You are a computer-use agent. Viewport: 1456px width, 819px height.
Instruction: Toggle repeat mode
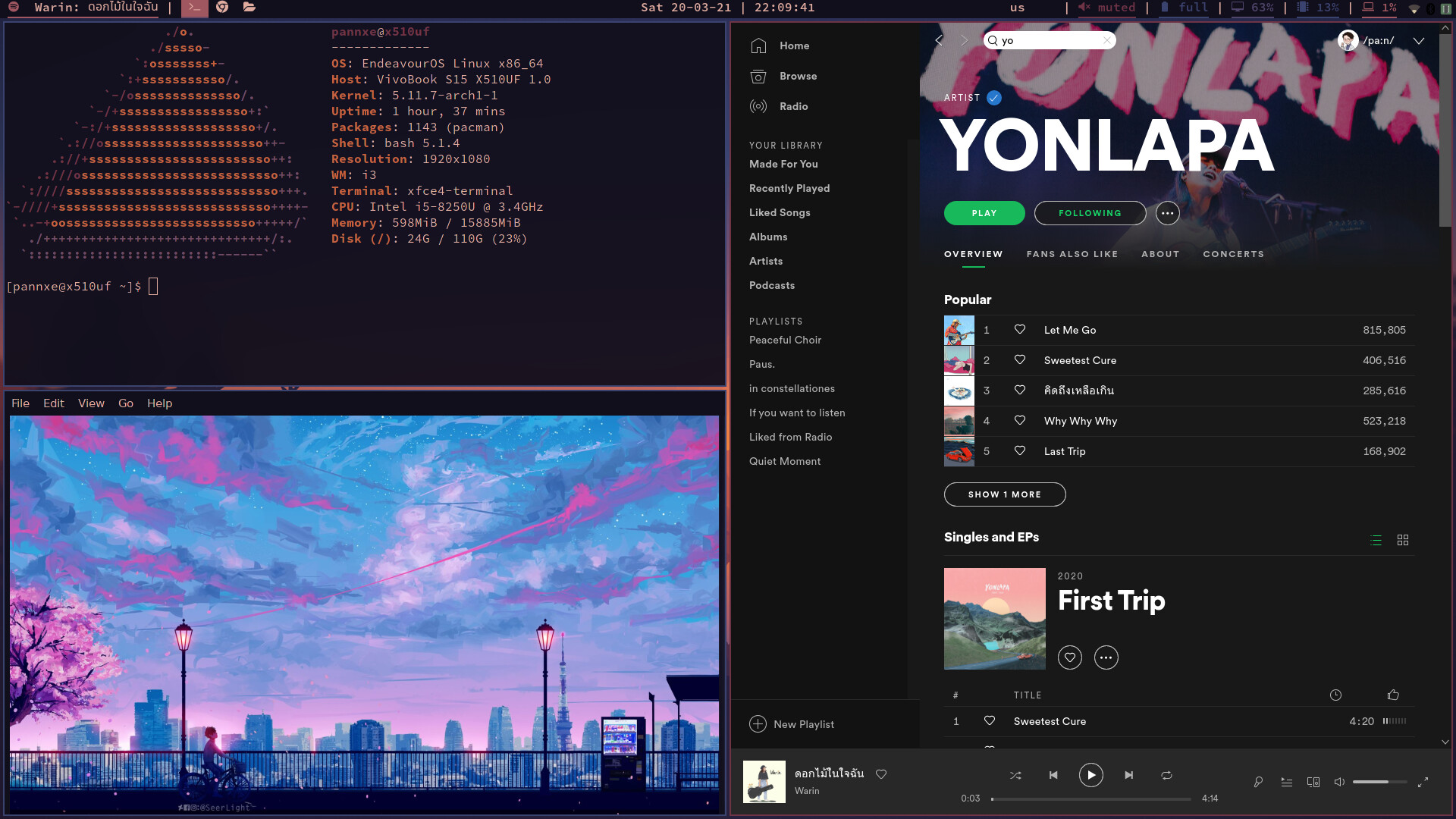tap(1166, 775)
